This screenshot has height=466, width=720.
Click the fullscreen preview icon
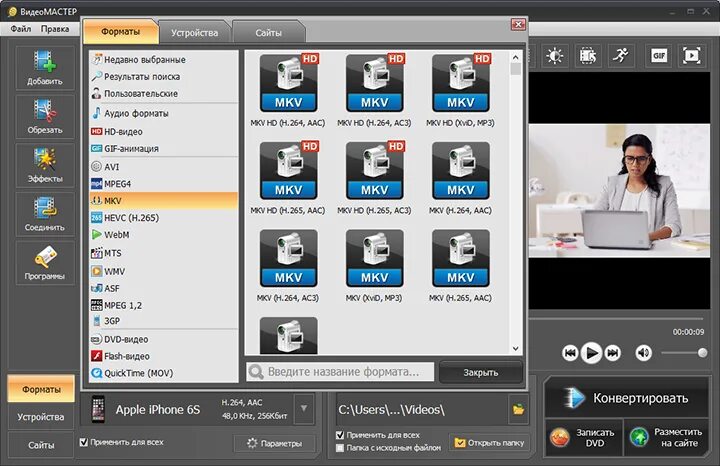click(x=692, y=56)
